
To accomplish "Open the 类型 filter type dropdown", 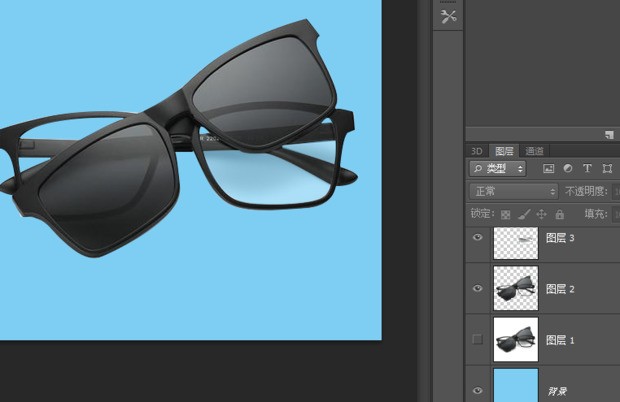I will 498,169.
